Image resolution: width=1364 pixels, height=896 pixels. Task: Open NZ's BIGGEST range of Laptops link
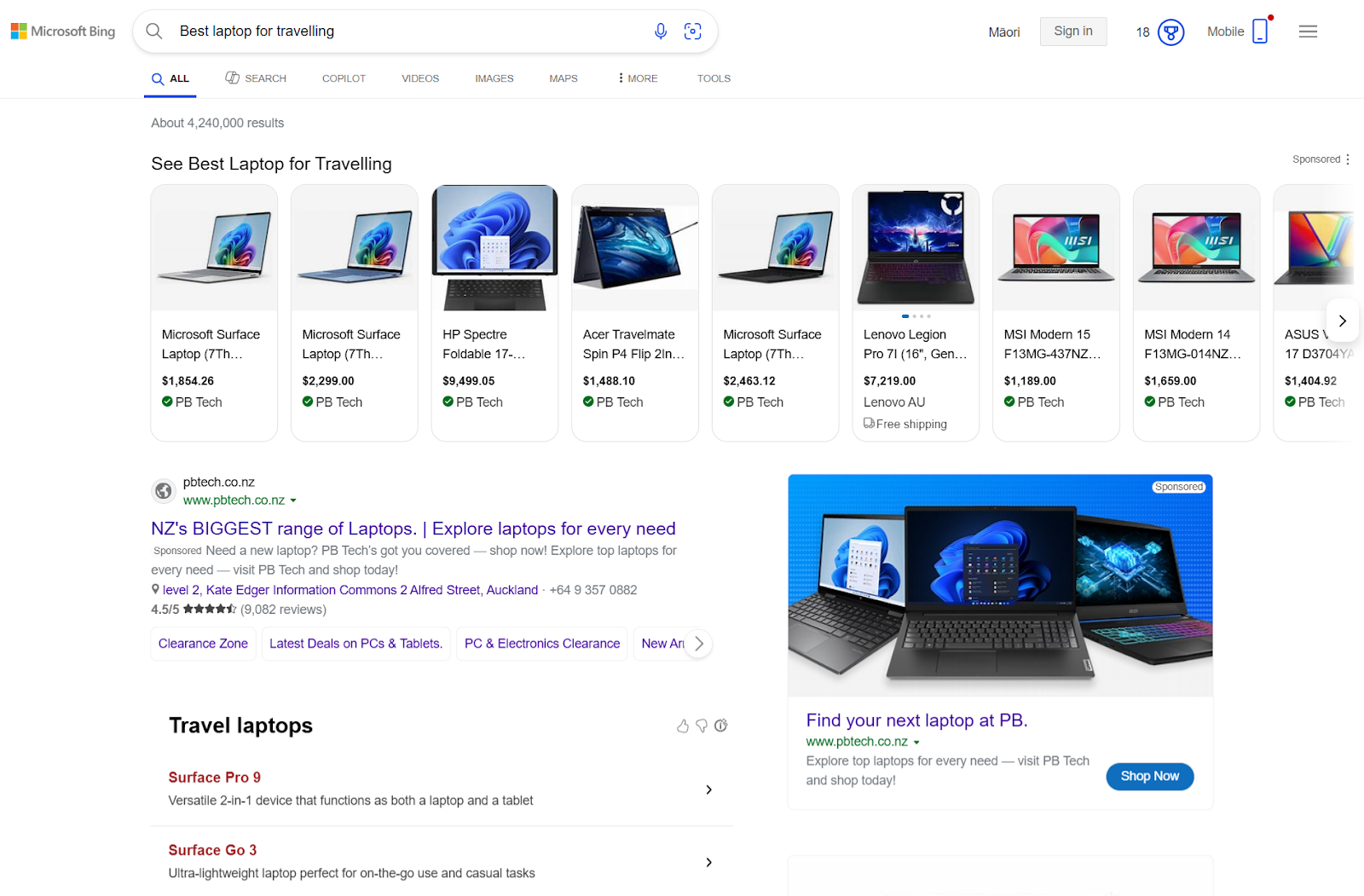pos(413,529)
